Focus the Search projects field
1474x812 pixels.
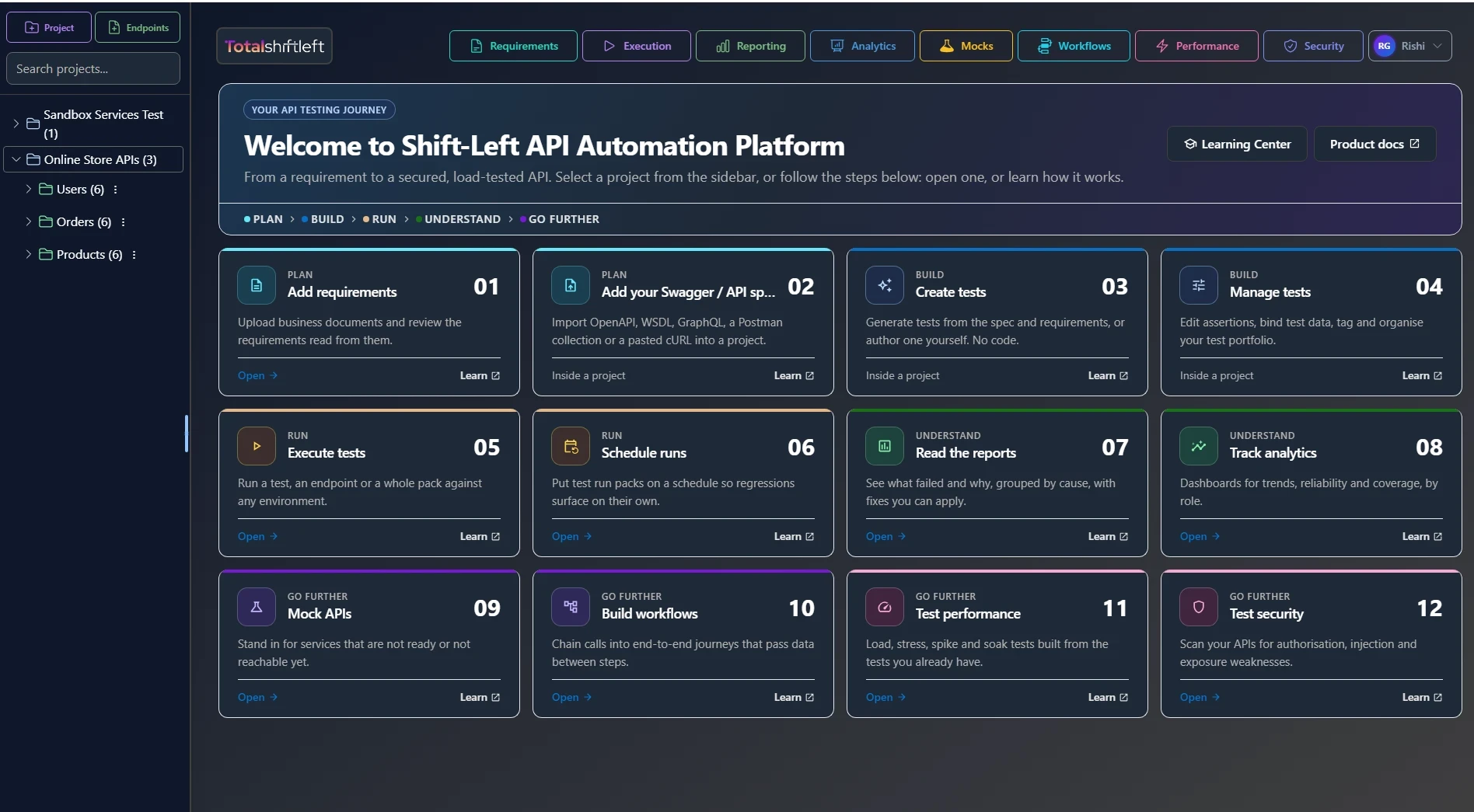pyautogui.click(x=93, y=68)
